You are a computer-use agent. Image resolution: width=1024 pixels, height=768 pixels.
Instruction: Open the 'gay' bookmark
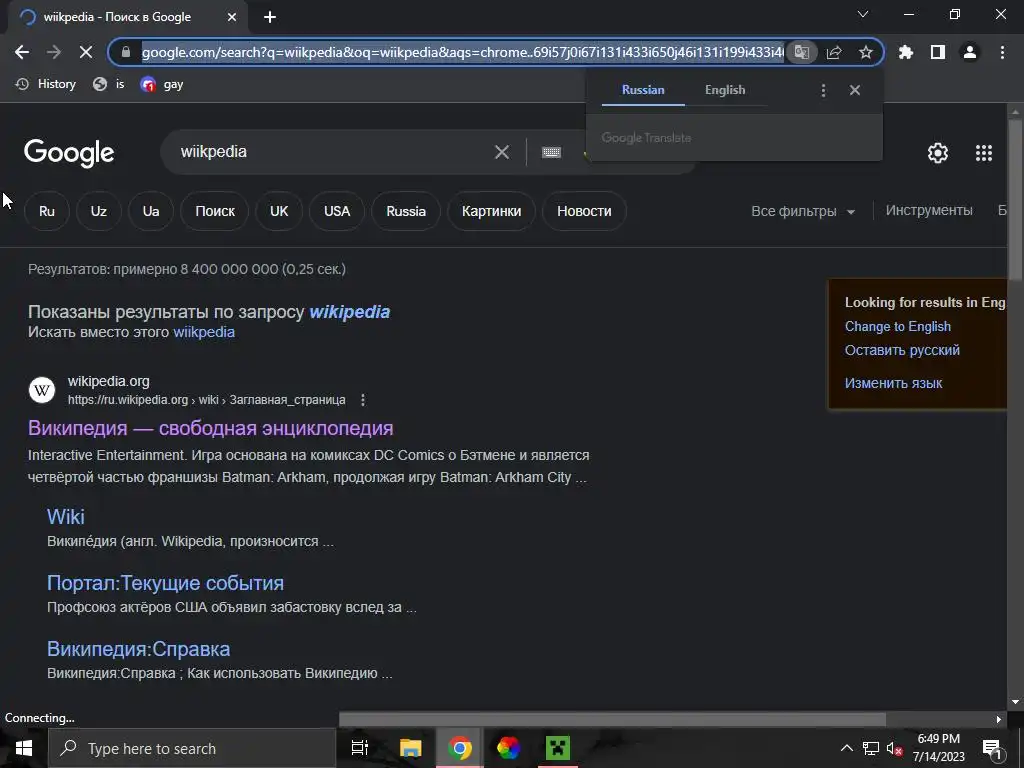162,84
